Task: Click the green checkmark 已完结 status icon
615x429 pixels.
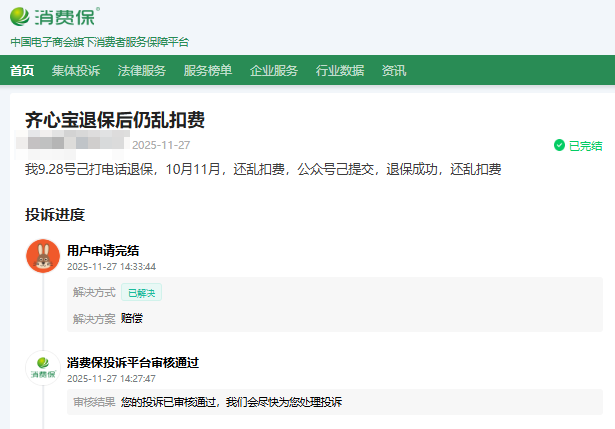Action: tap(560, 145)
